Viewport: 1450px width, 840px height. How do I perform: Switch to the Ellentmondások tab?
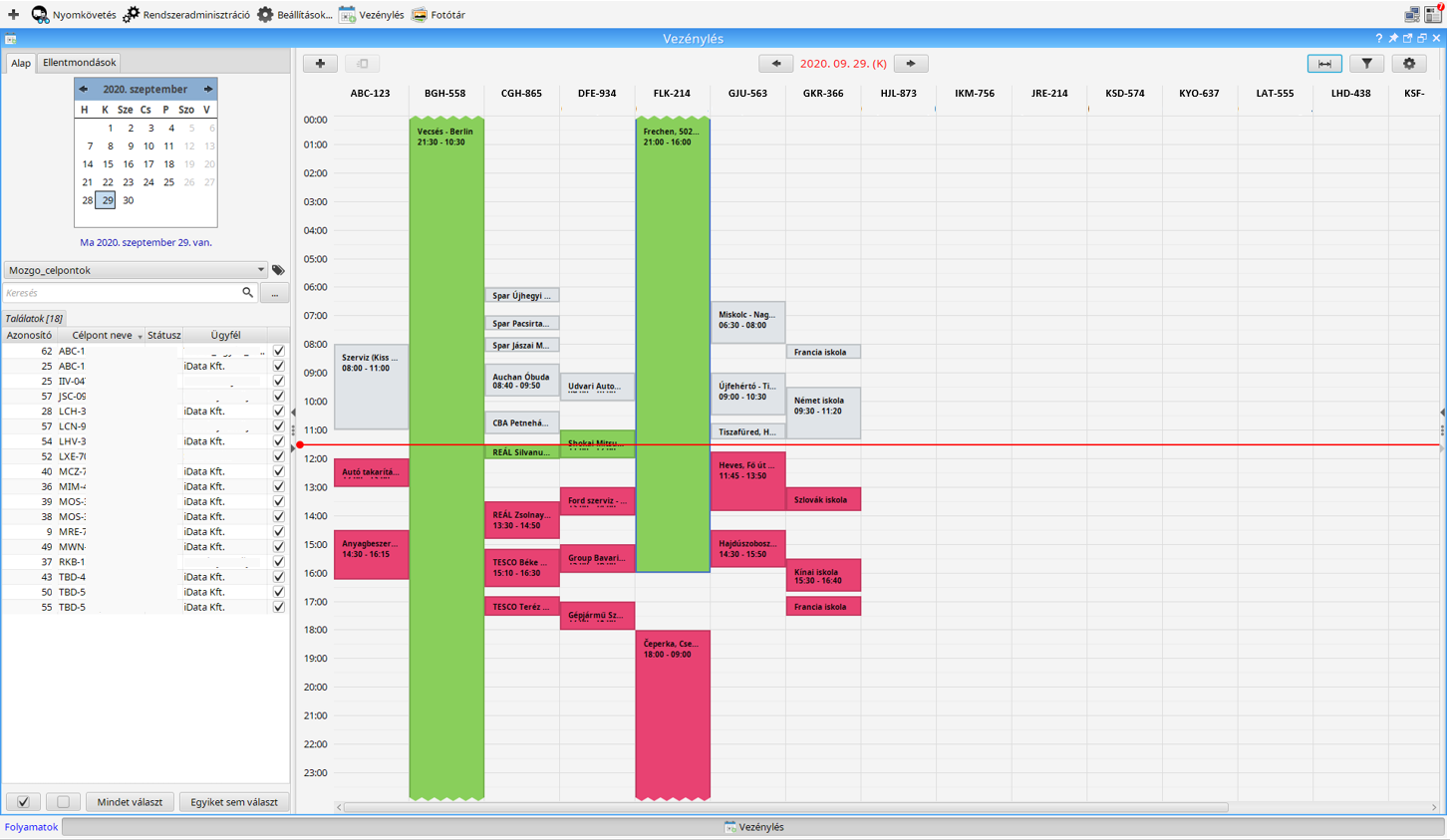[x=80, y=63]
